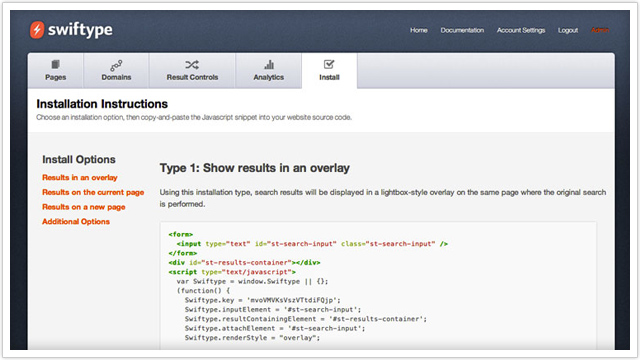
Task: Click the Swiftype lightning bolt logo icon
Action: [x=37, y=30]
